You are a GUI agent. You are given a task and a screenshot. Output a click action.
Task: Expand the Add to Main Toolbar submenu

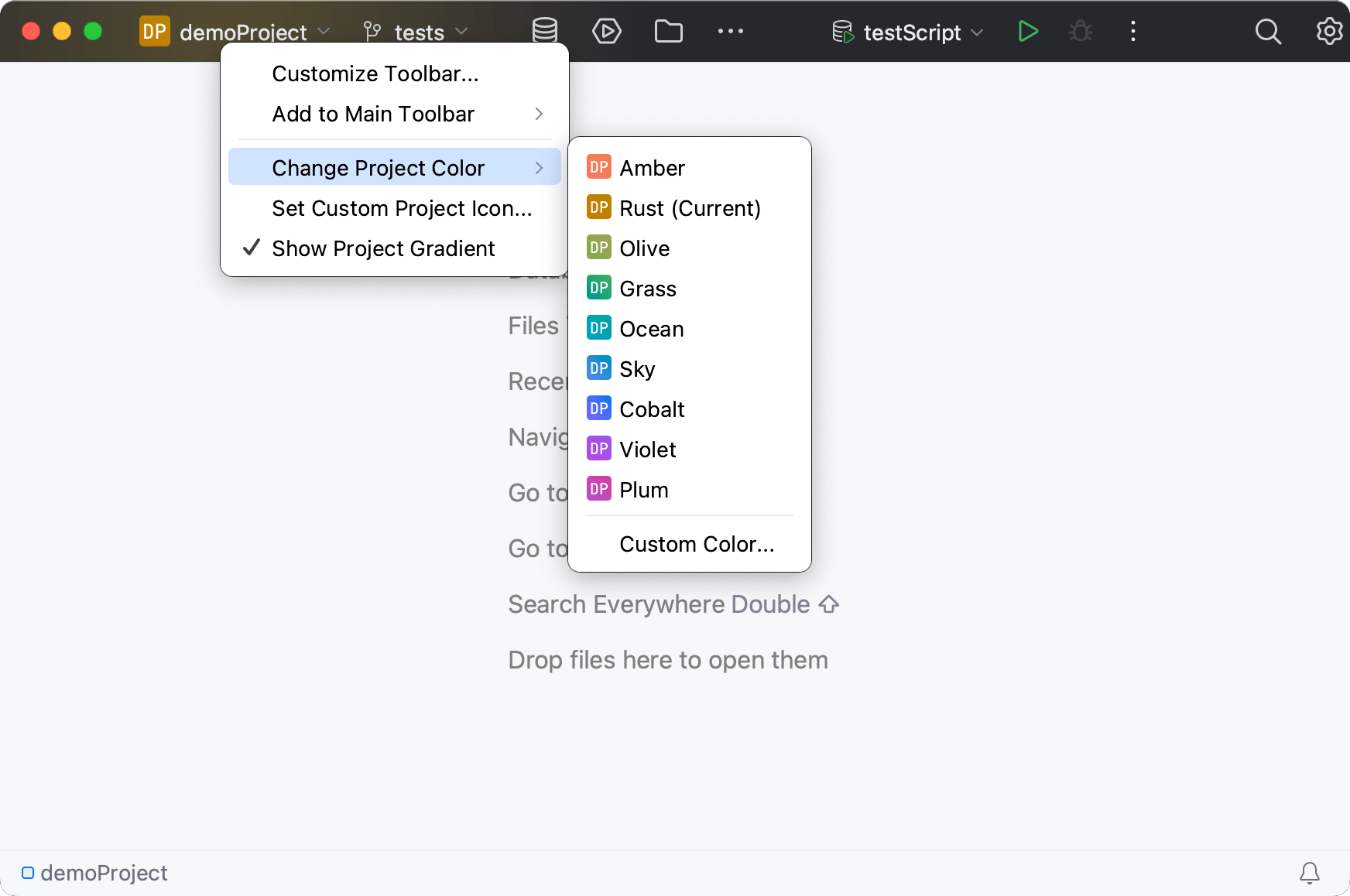point(372,114)
